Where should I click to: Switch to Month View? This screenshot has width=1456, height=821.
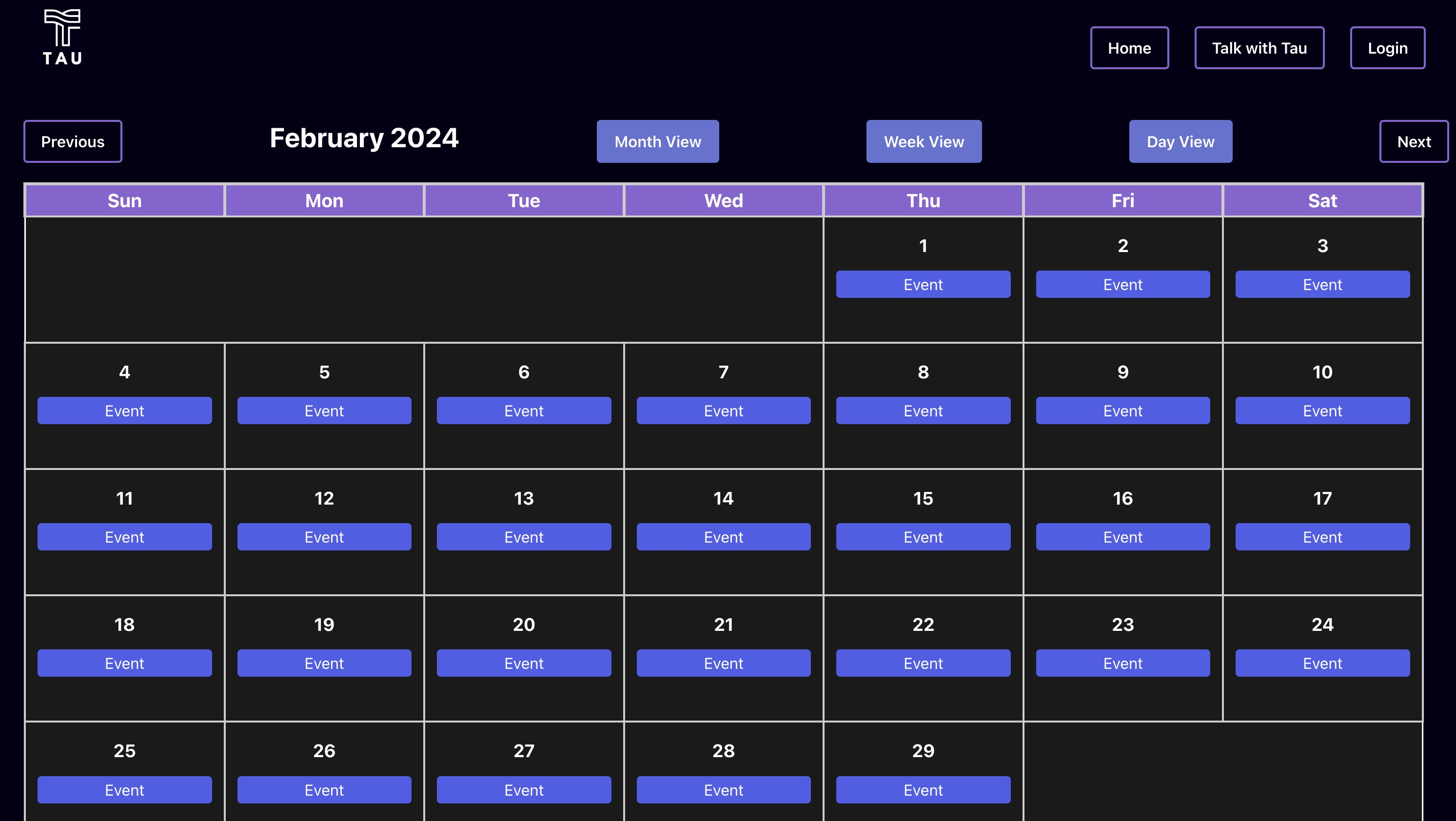pos(657,141)
